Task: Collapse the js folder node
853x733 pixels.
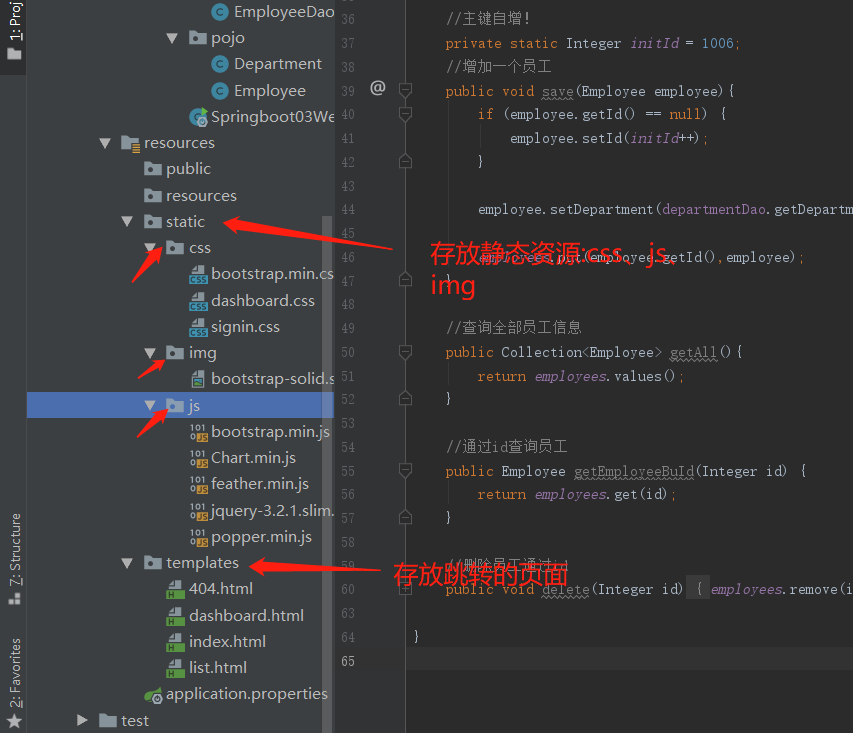Action: (x=150, y=405)
